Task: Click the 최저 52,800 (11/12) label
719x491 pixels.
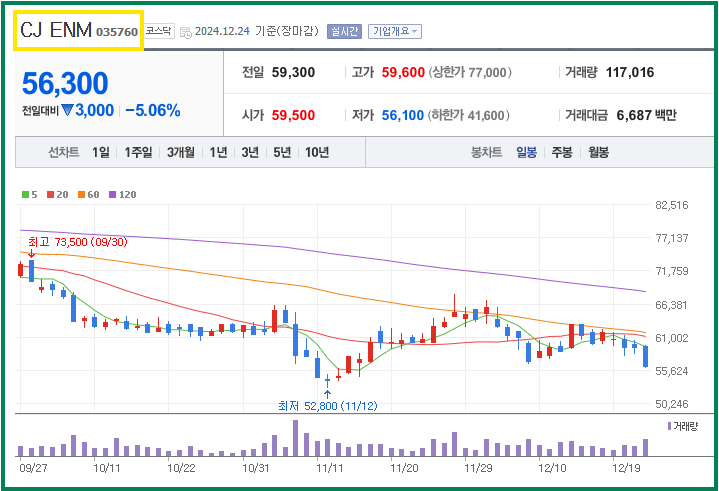Action: click(x=327, y=406)
